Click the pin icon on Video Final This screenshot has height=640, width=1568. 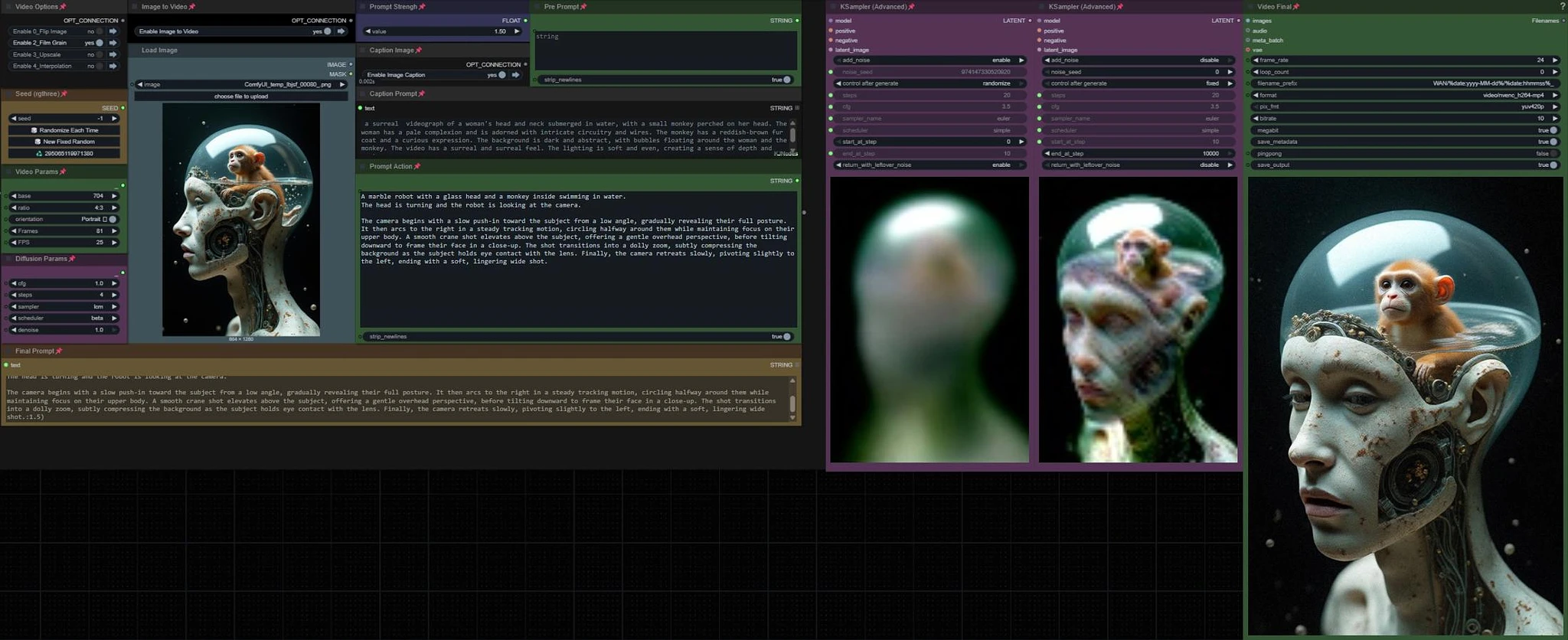tap(1296, 7)
